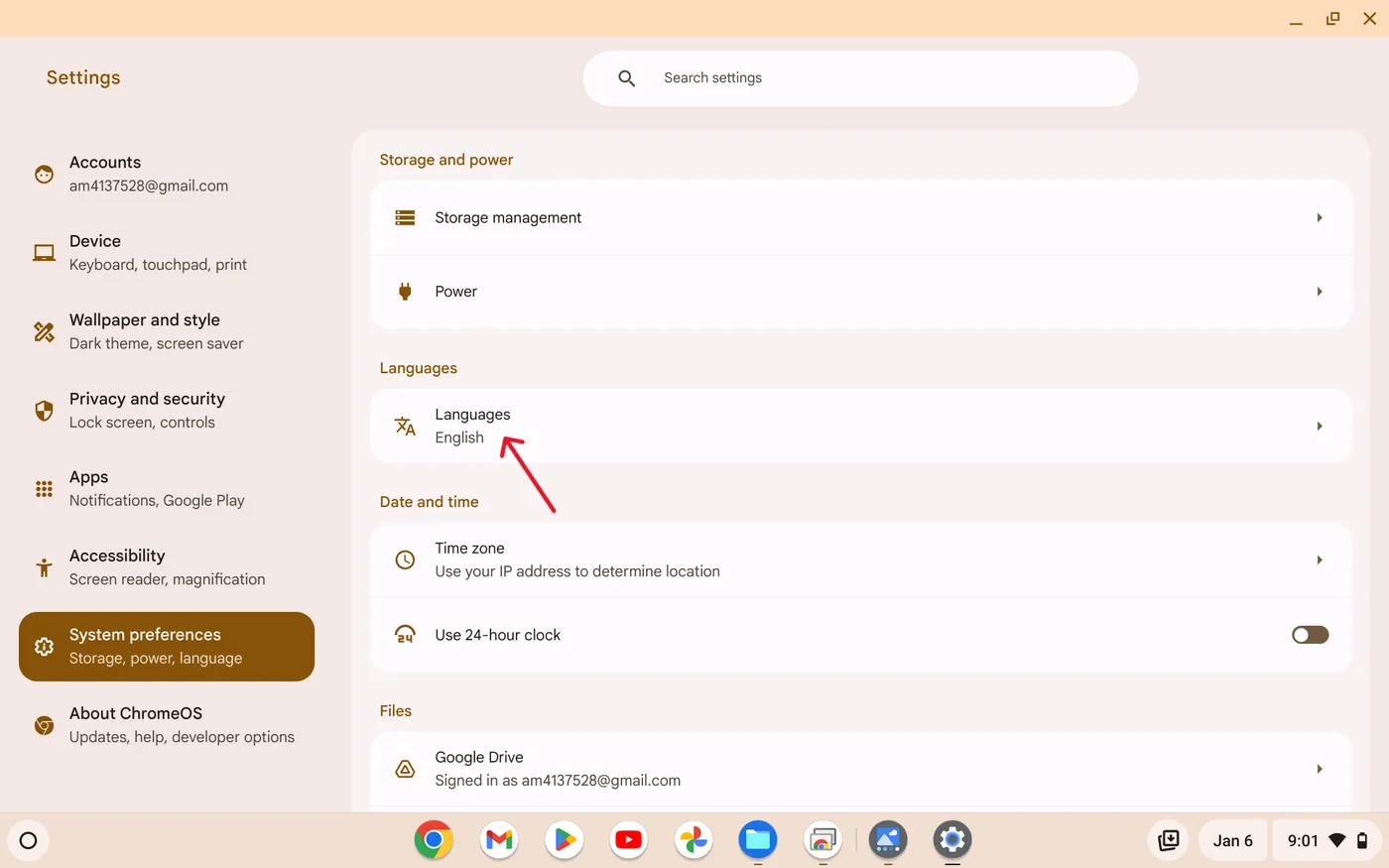Open the Storage management row
This screenshot has height=868, width=1389.
pos(861,217)
